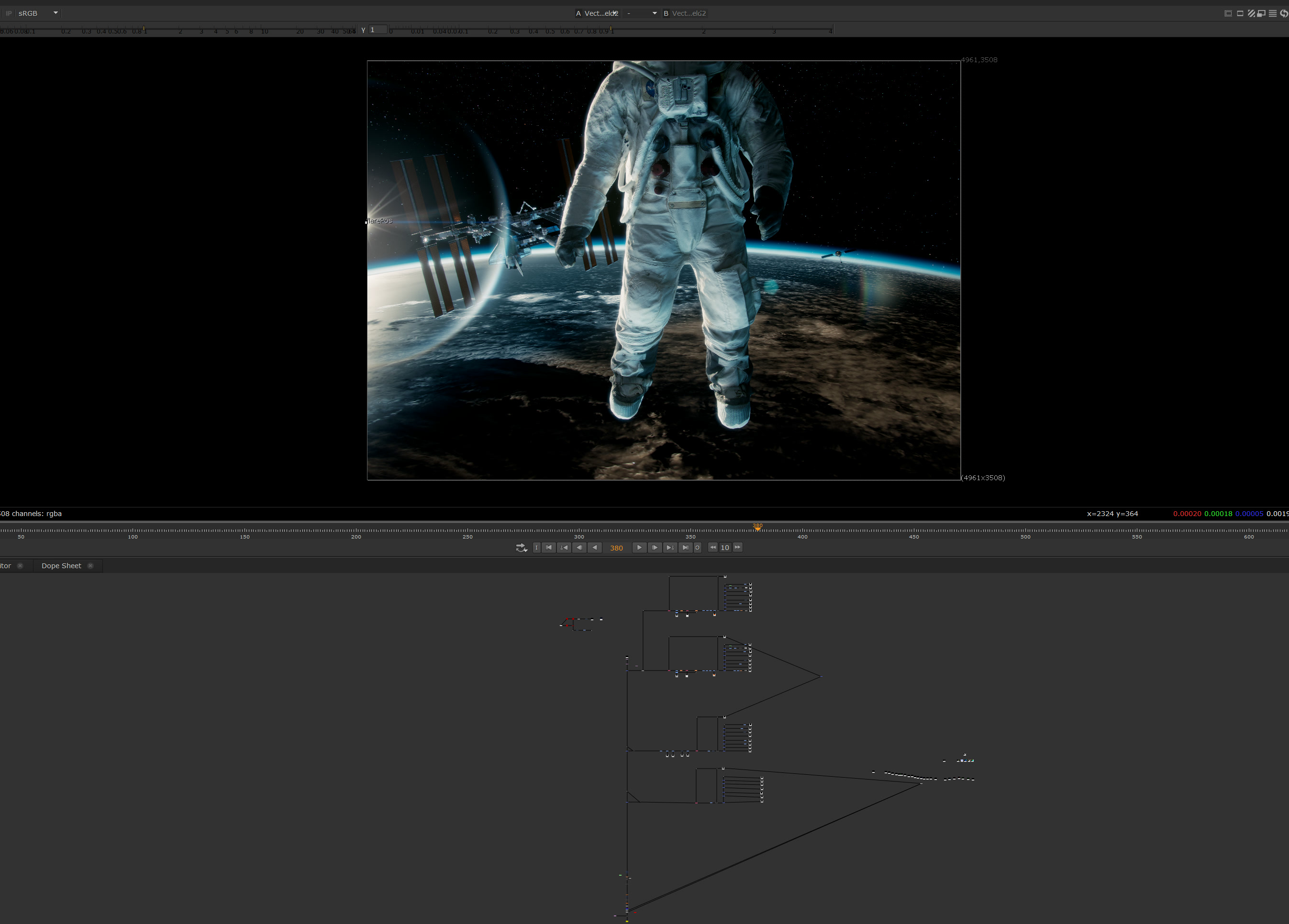This screenshot has width=1289, height=924.
Task: Go to next keyframe
Action: click(670, 548)
